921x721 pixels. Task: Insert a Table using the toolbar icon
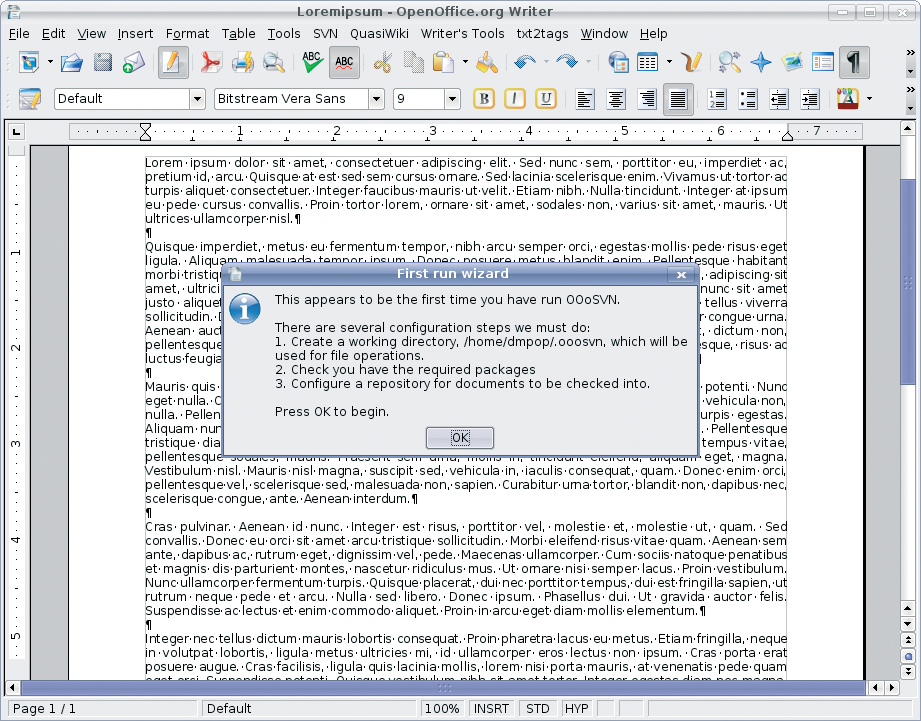coord(647,62)
